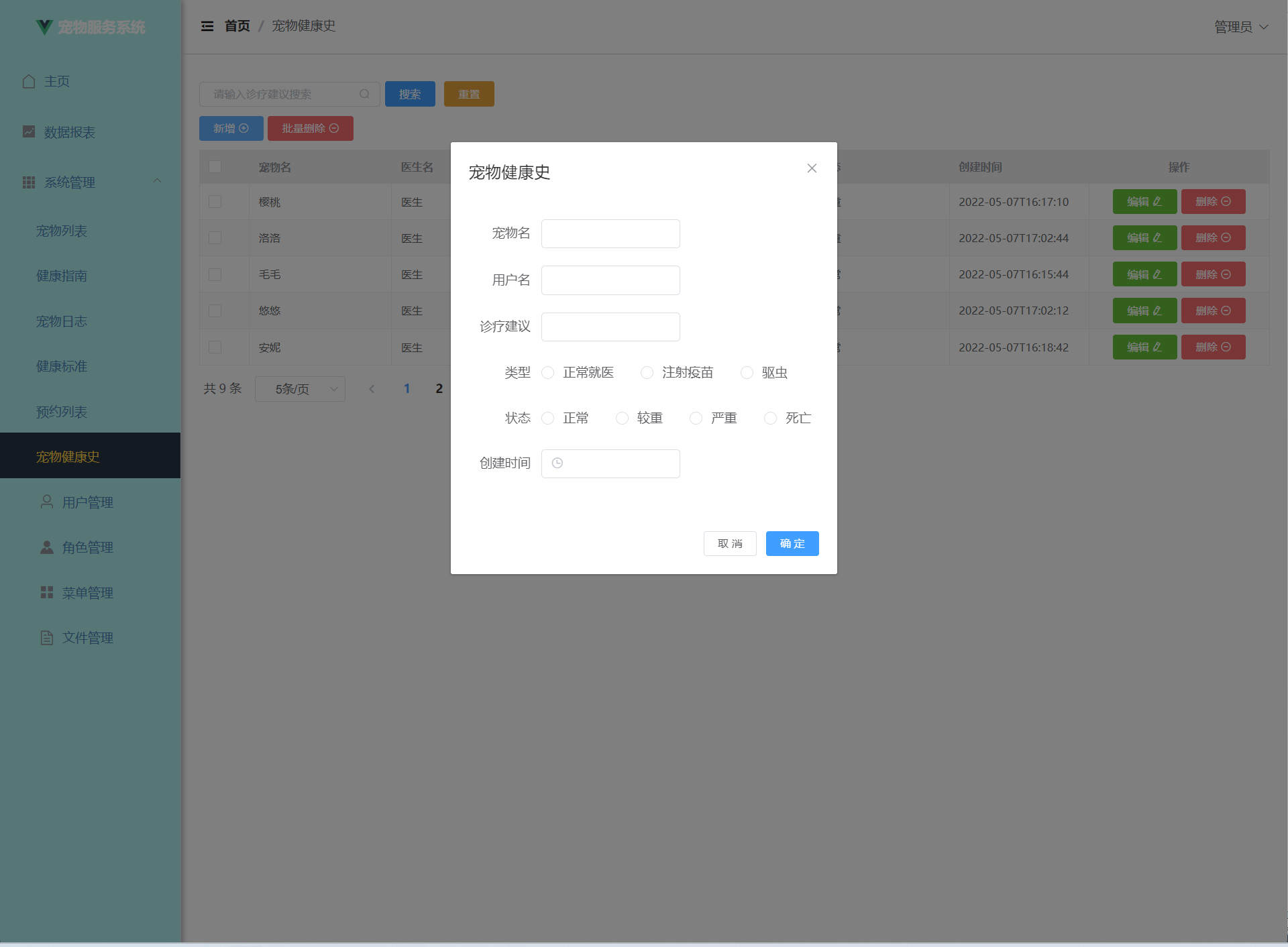
Task: Click the user icon beside 用户管理
Action: pyautogui.click(x=47, y=502)
